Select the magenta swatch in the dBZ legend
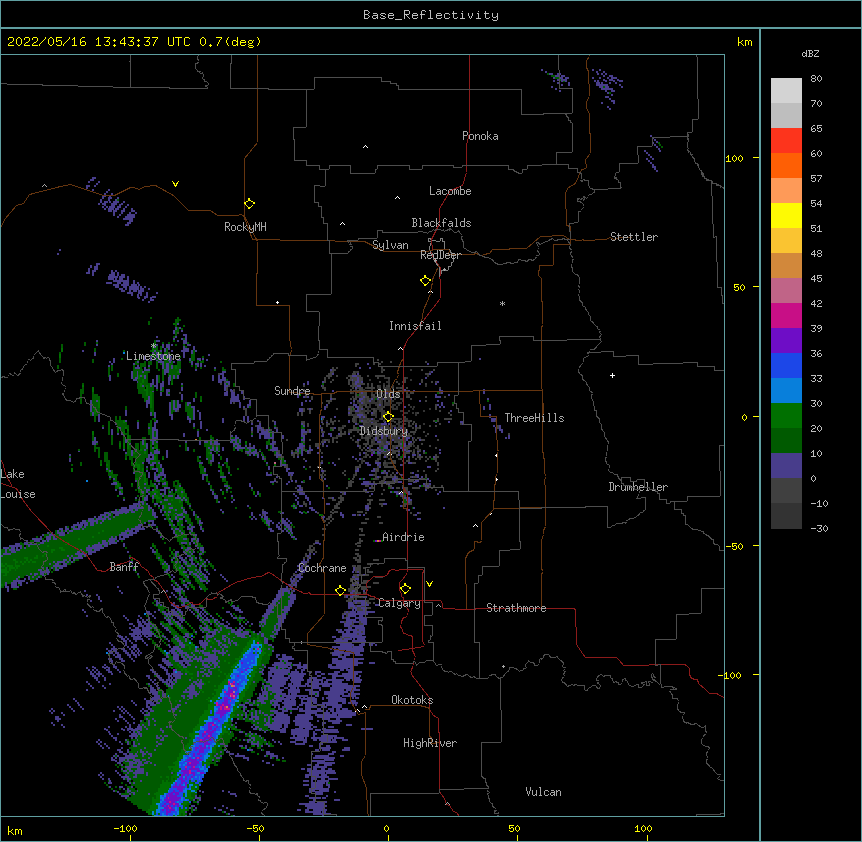Screen dimensions: 862x842 click(786, 315)
